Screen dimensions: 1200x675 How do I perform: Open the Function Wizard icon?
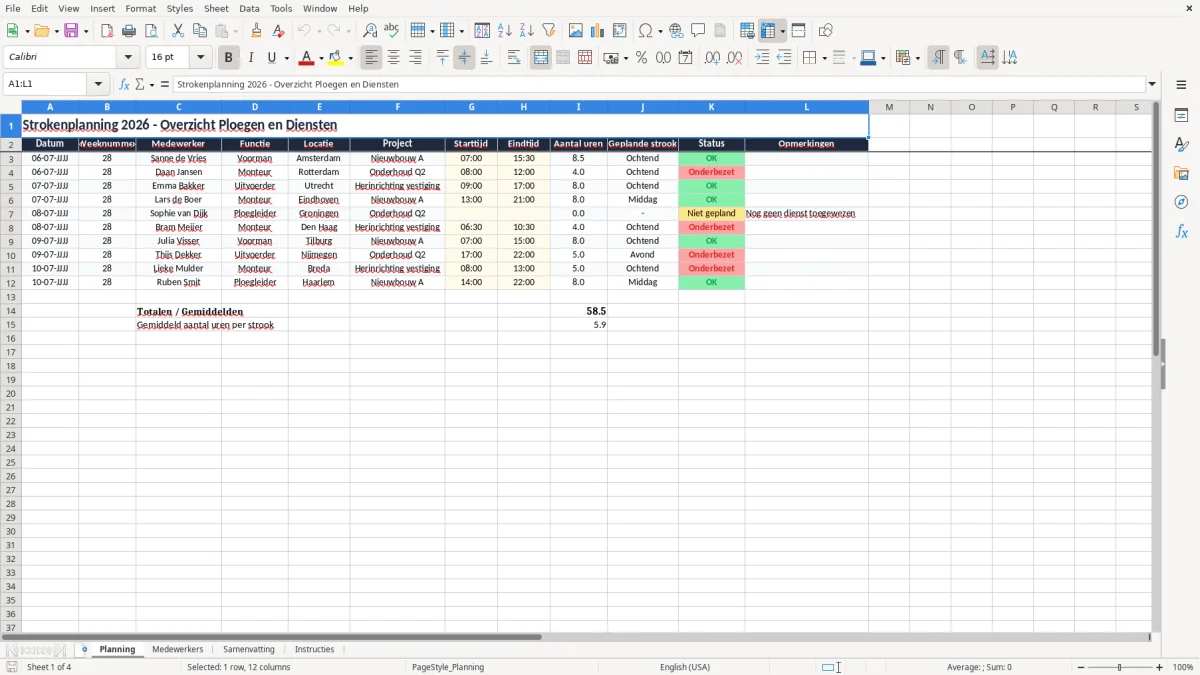tap(125, 84)
